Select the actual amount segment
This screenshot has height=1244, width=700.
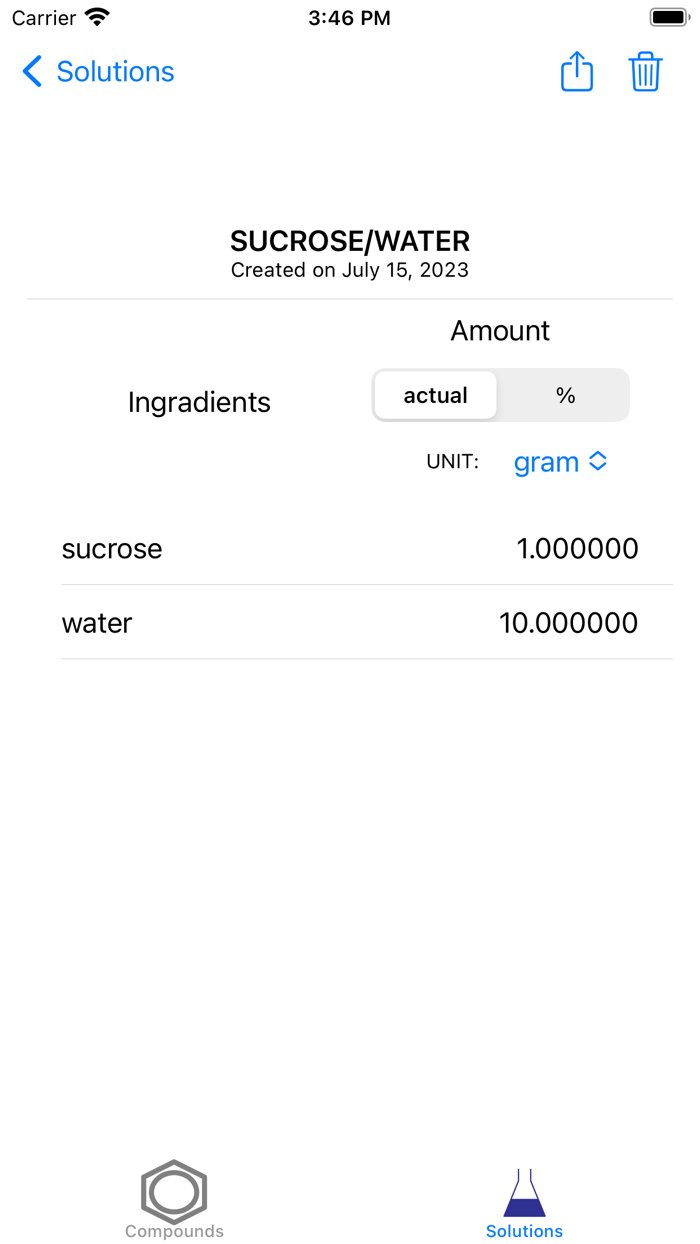(435, 395)
